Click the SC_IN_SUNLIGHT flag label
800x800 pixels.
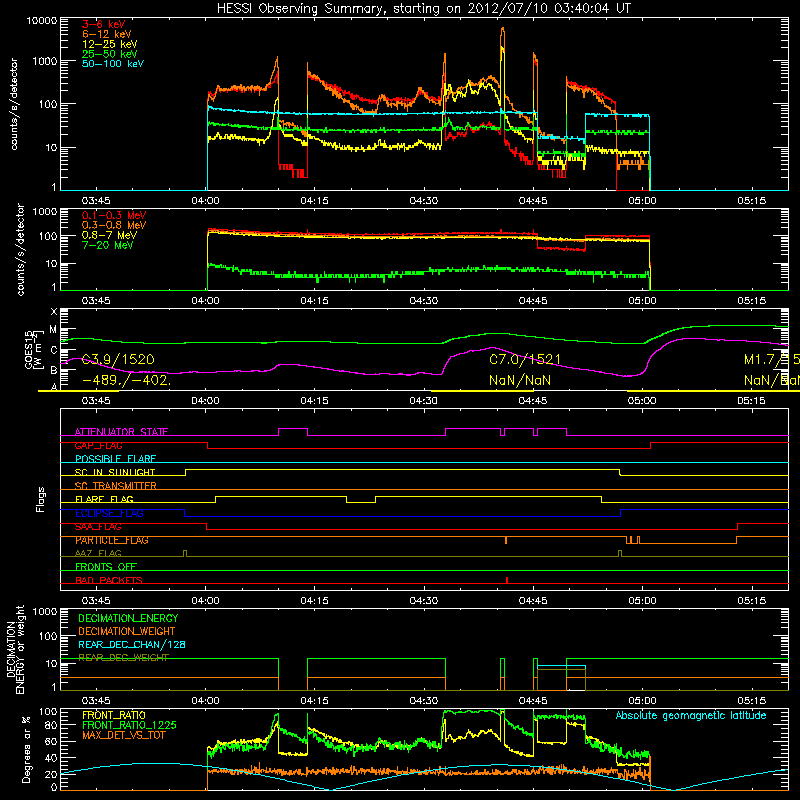coord(115,472)
